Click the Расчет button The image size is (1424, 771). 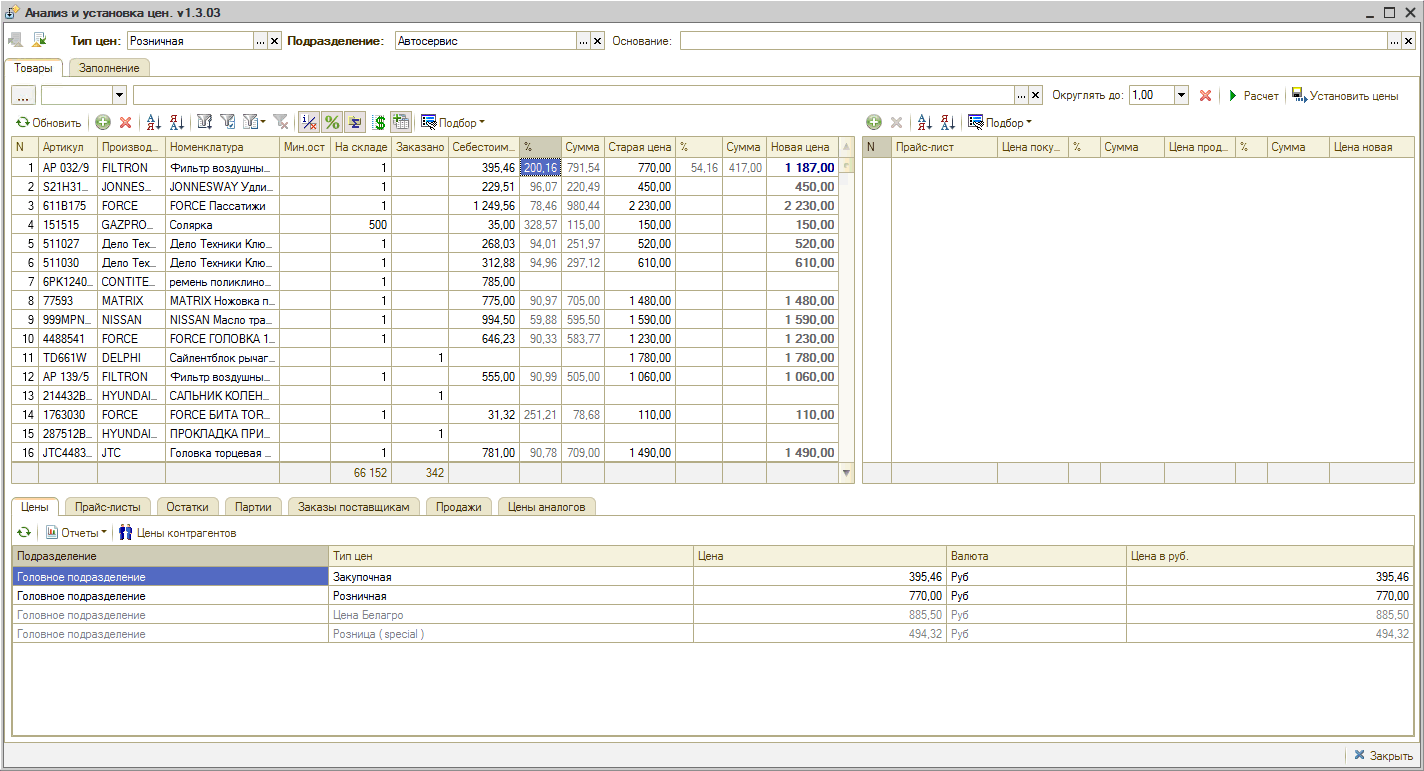(1253, 95)
